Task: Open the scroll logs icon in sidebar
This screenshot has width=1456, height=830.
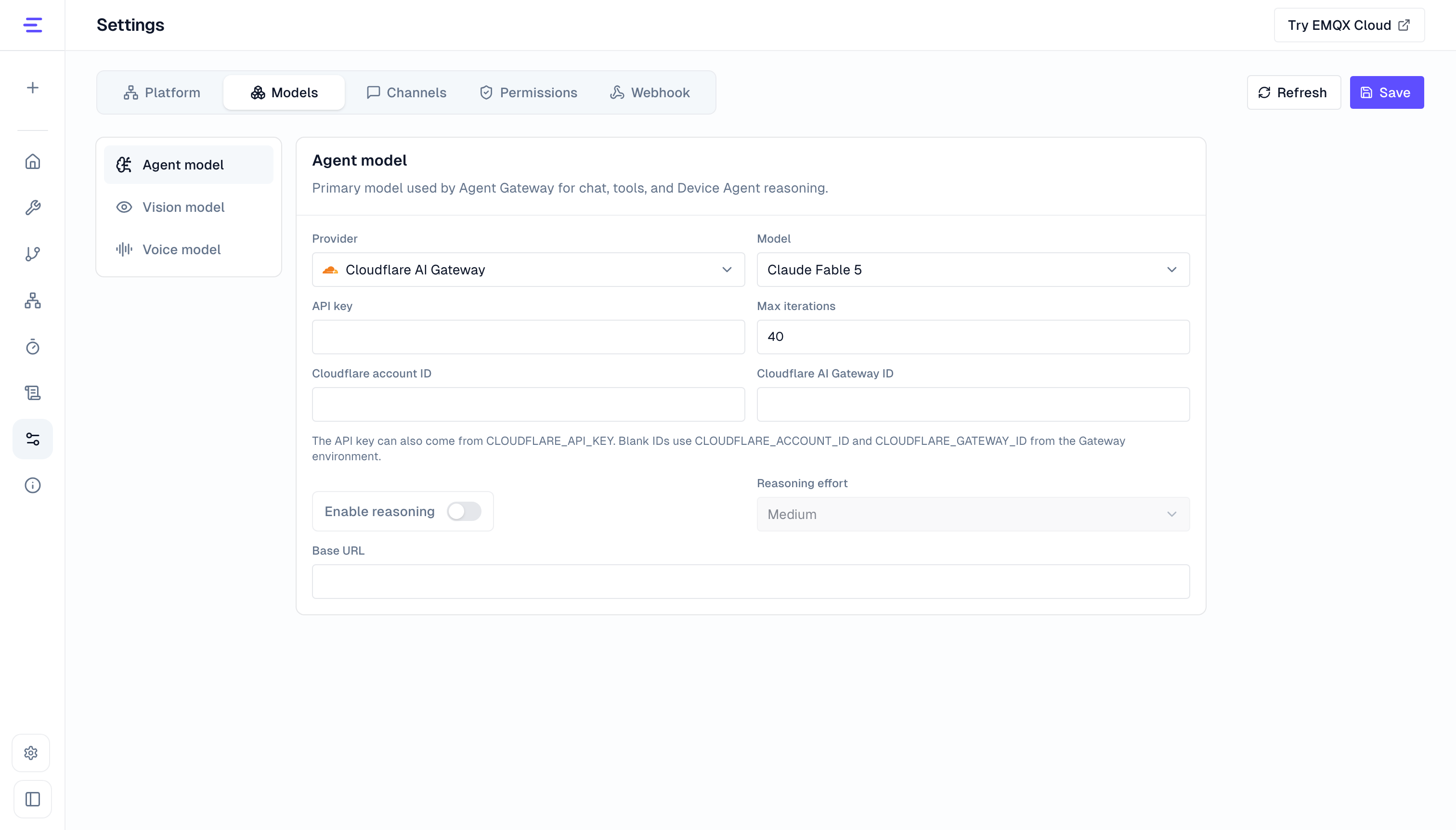Action: (x=32, y=393)
